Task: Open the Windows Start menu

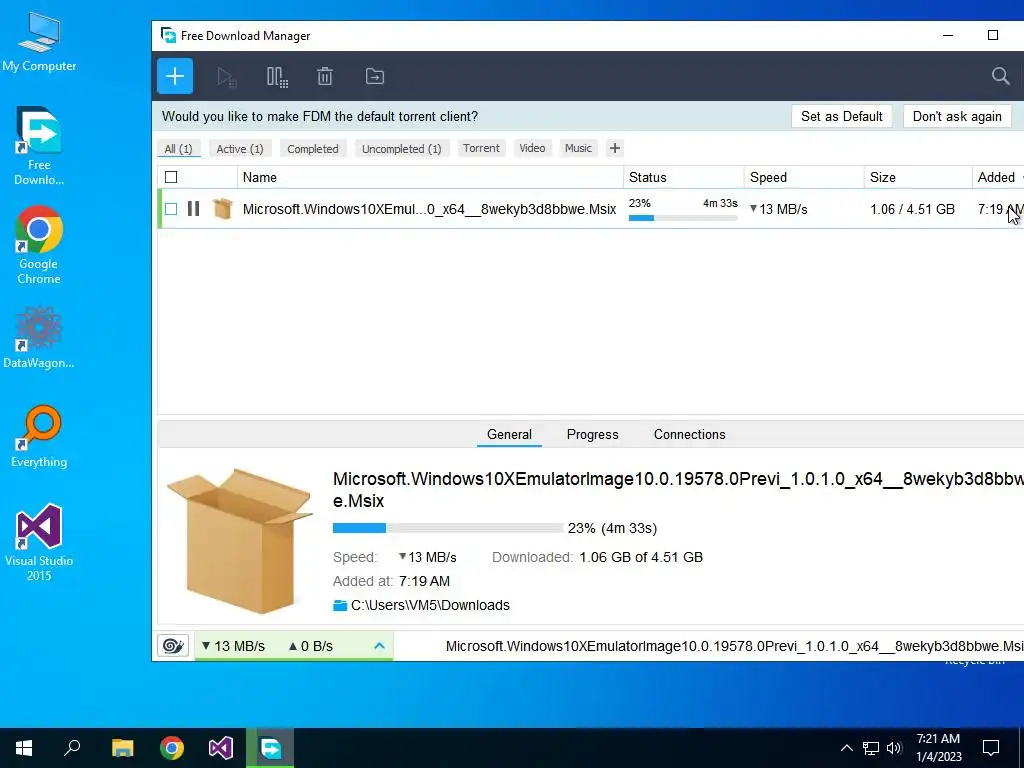Action: 24,748
